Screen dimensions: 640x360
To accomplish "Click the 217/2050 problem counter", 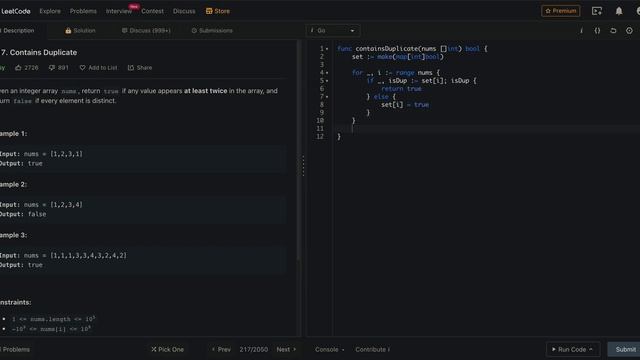I will [254, 349].
